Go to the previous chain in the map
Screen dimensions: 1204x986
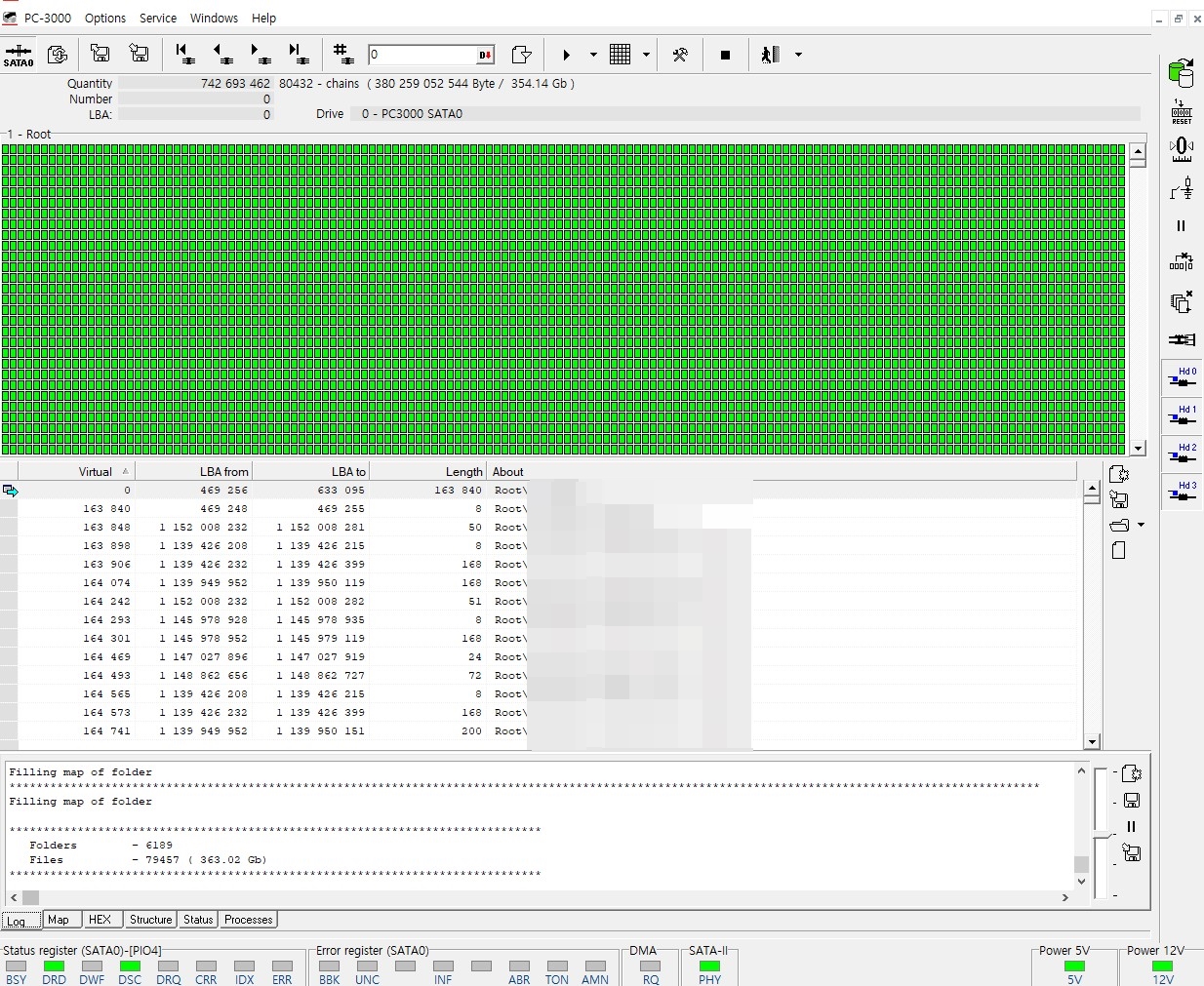tap(222, 55)
